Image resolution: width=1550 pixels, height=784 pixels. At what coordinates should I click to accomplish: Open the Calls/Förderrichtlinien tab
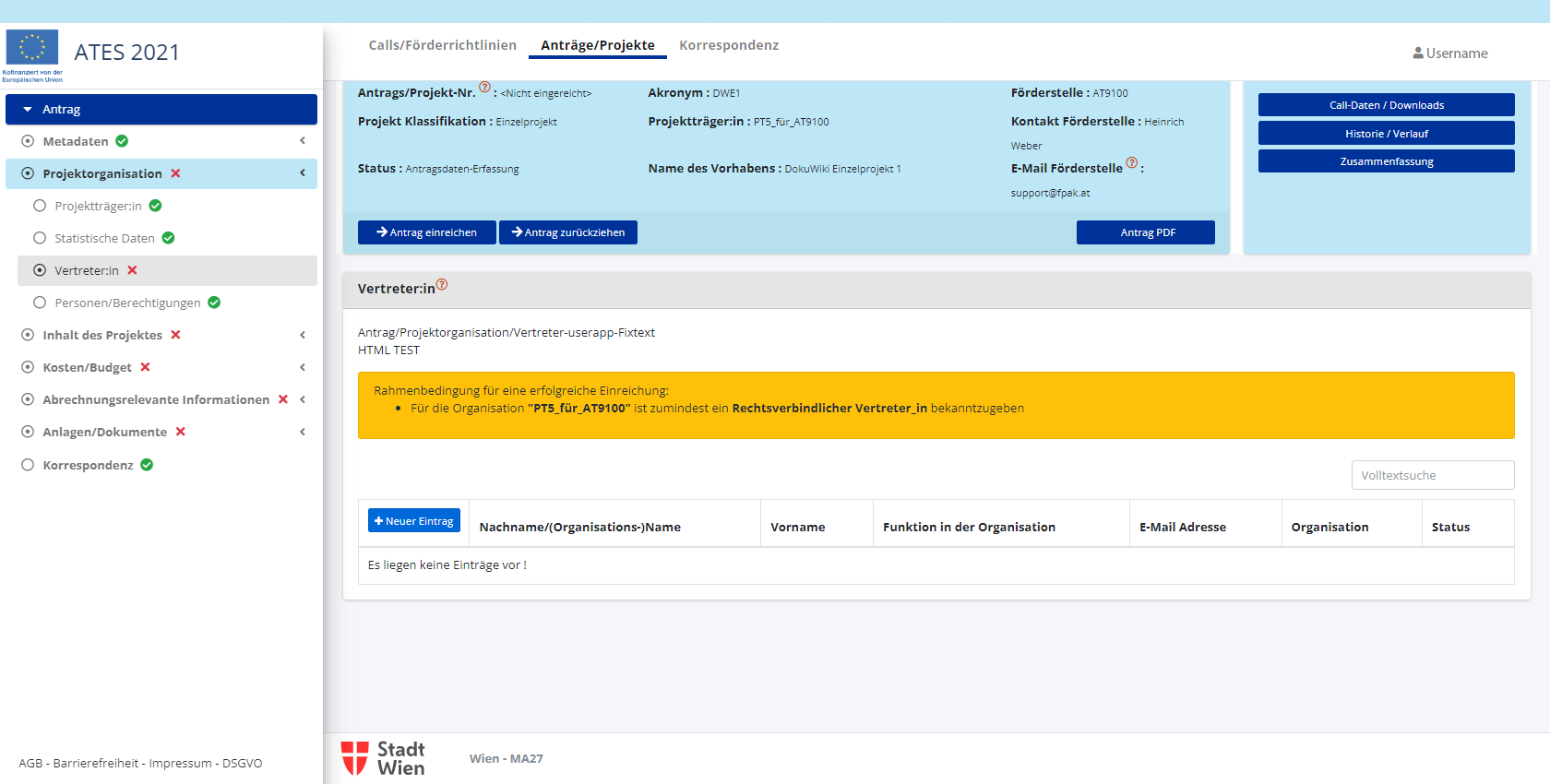coord(443,45)
